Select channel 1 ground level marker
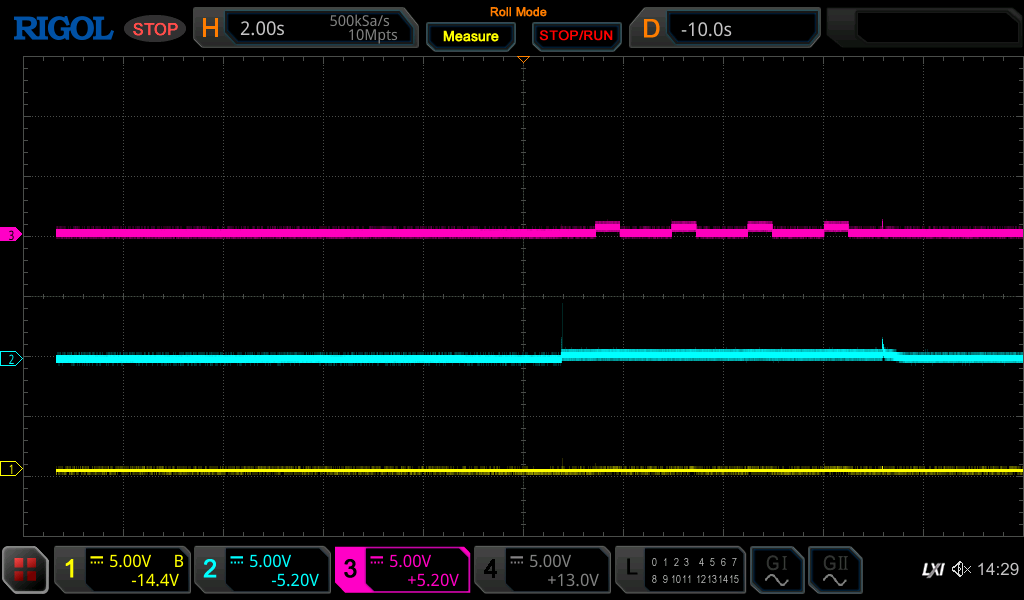 tap(11, 469)
